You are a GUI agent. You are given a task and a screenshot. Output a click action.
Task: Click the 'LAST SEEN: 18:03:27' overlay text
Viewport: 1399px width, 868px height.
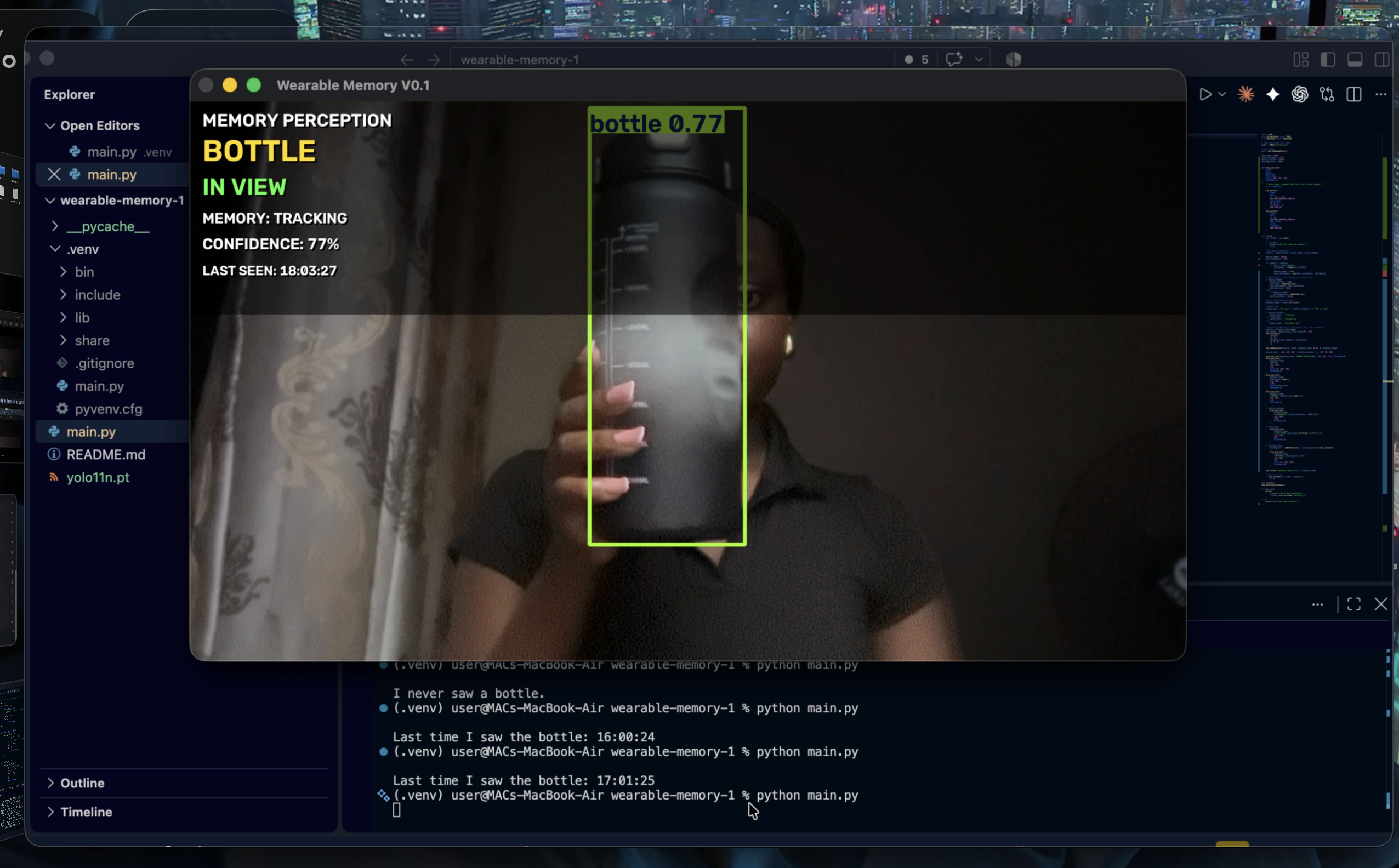[x=269, y=271]
